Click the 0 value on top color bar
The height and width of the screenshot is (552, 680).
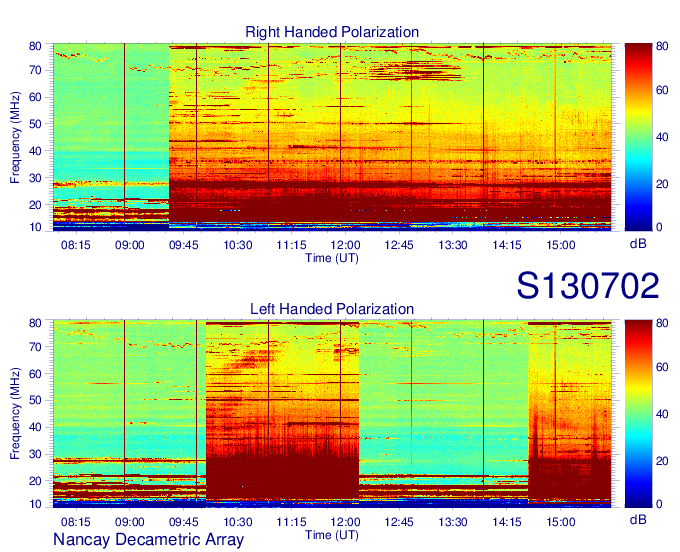659,227
